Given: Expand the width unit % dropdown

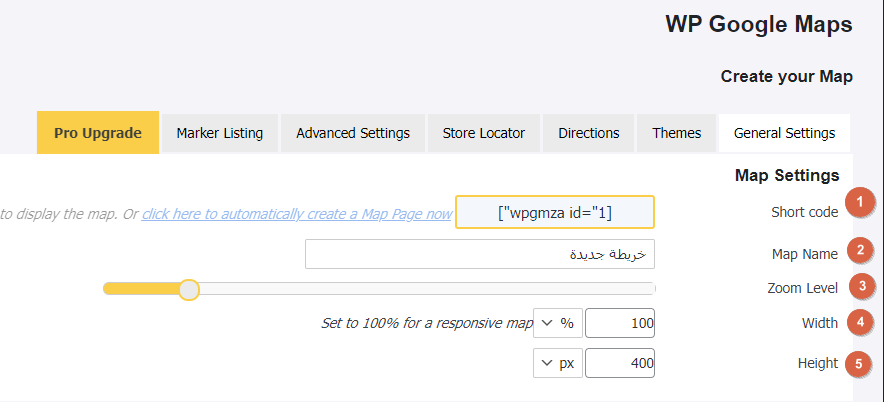Looking at the screenshot, I should pyautogui.click(x=558, y=323).
